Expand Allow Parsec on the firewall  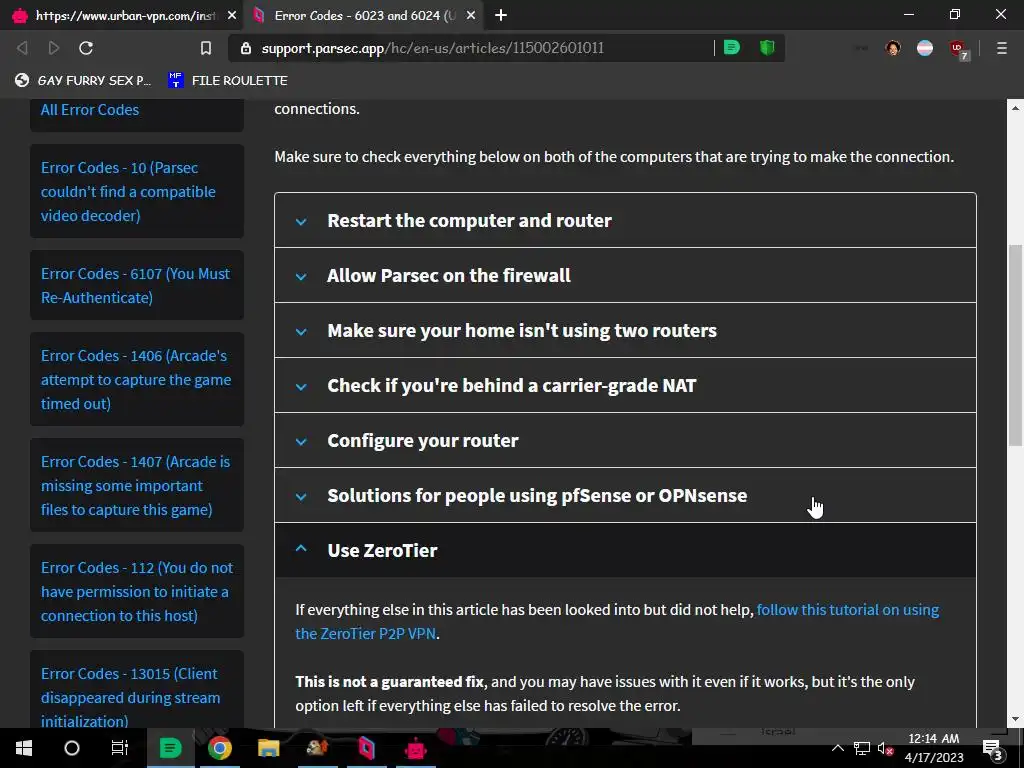(x=625, y=275)
